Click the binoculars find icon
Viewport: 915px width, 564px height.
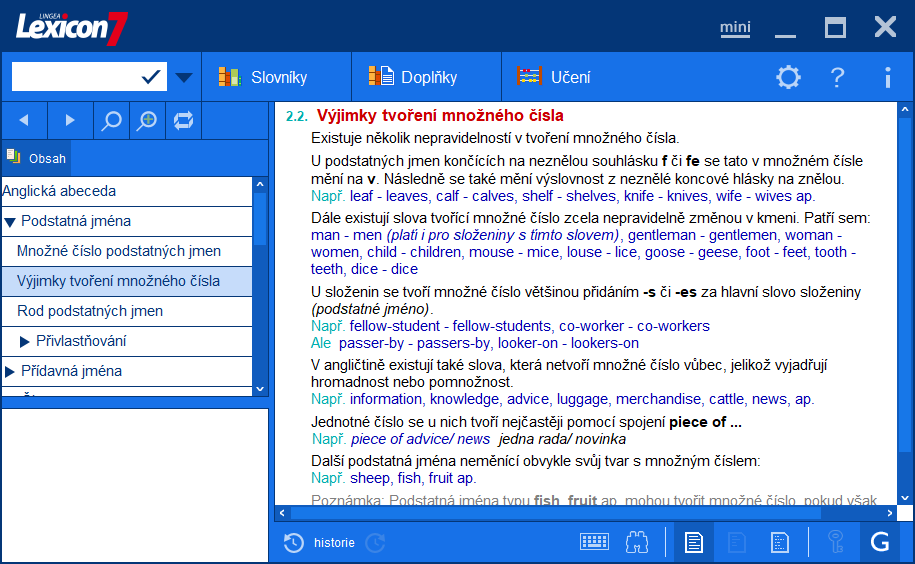637,542
